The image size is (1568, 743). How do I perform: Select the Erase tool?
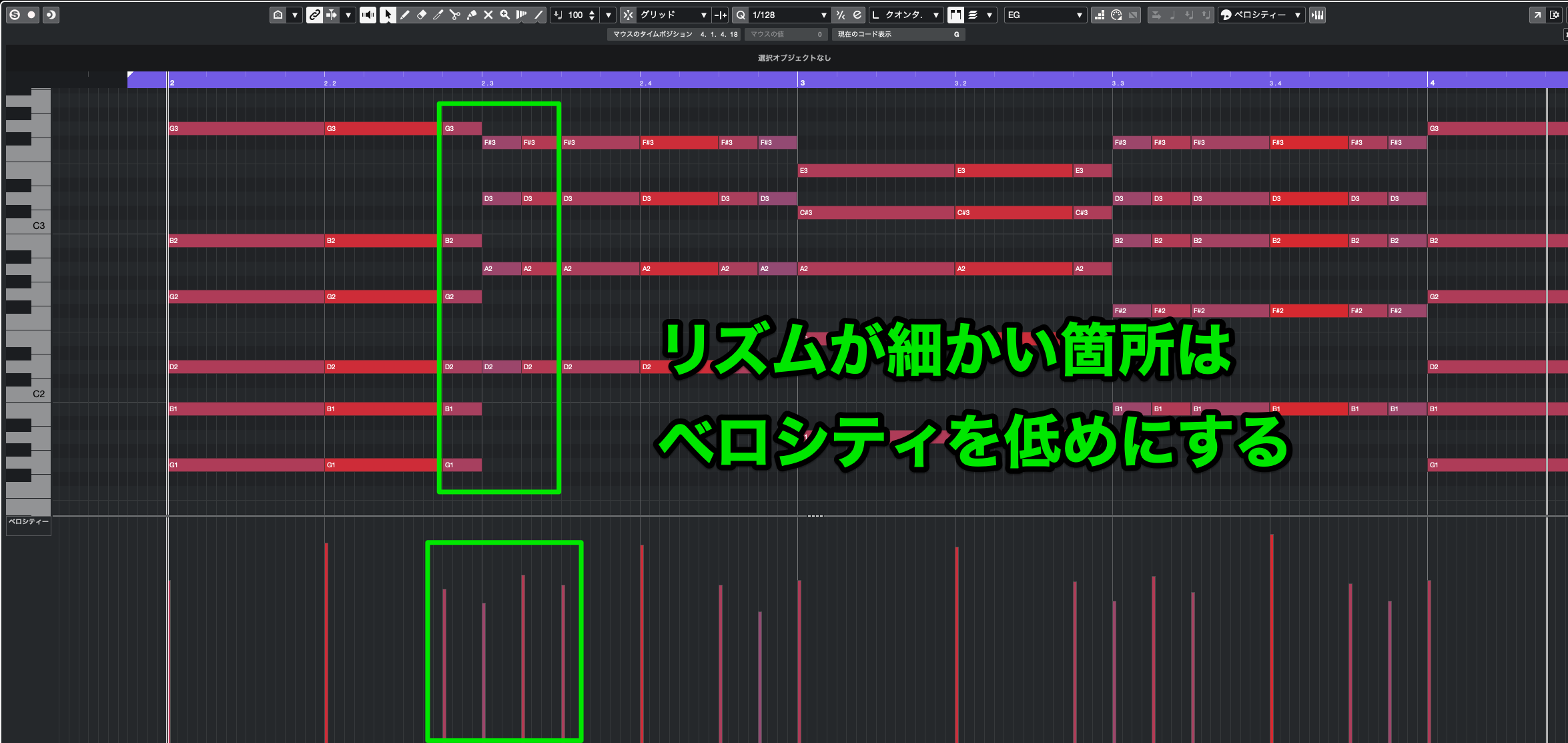422,15
